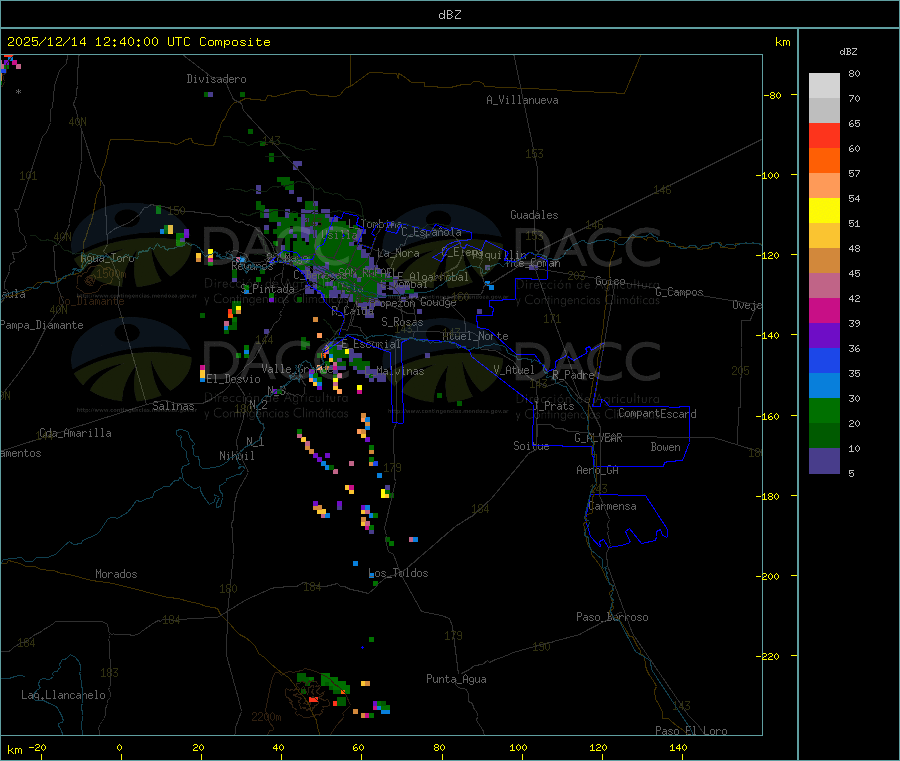Click the yellow echo cell above route 179
The height and width of the screenshot is (761, 900).
[385, 493]
